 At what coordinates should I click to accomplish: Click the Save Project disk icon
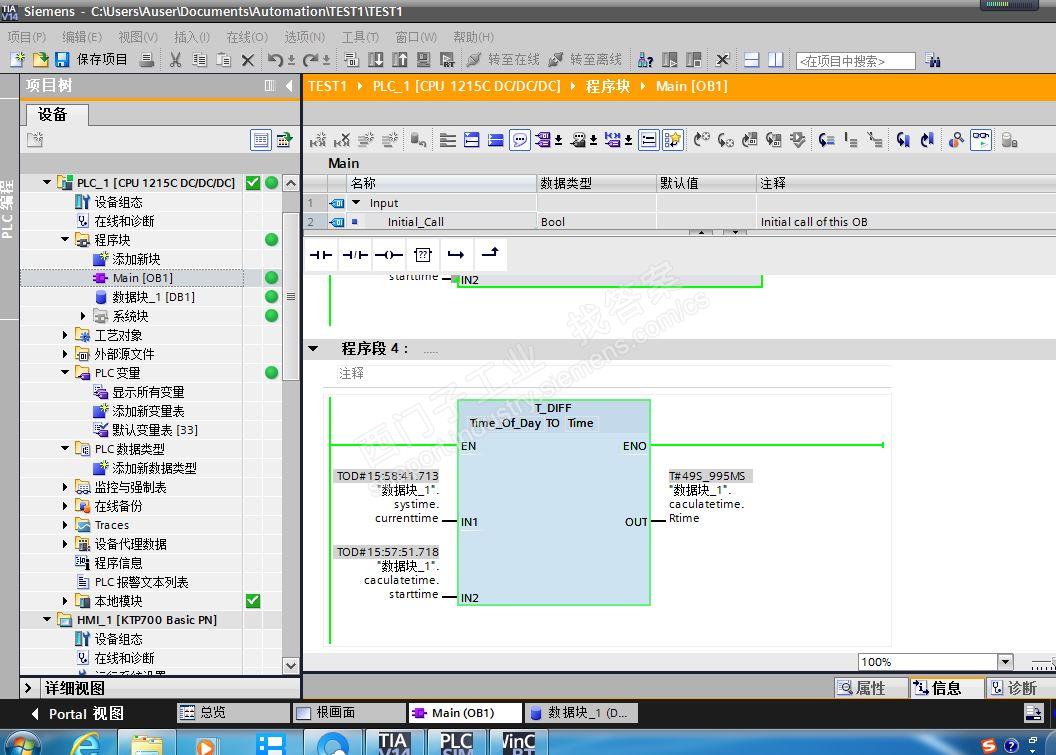62,59
